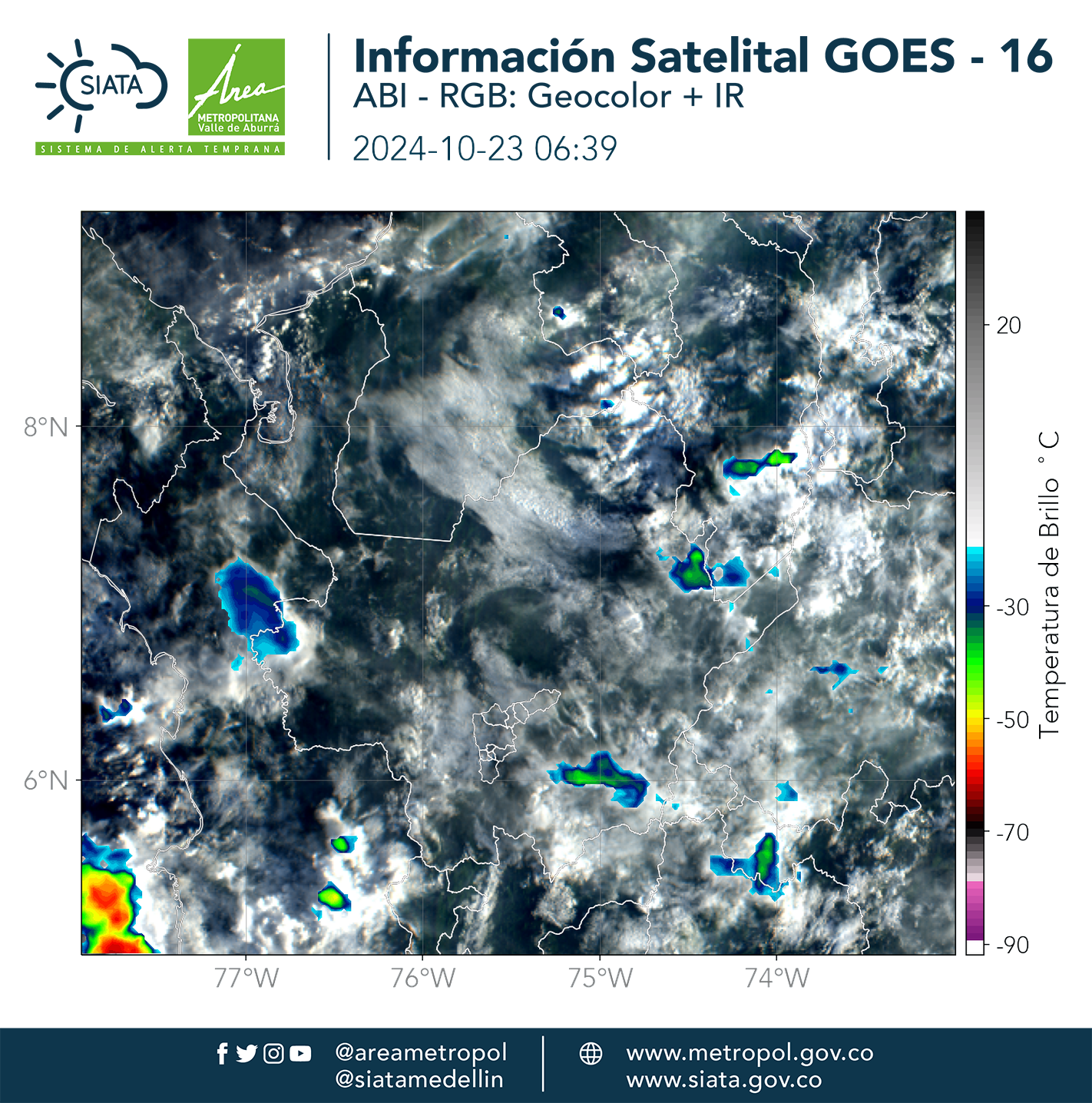Click the -30 value on the colorbar
The height and width of the screenshot is (1103, 1092).
point(1012,608)
